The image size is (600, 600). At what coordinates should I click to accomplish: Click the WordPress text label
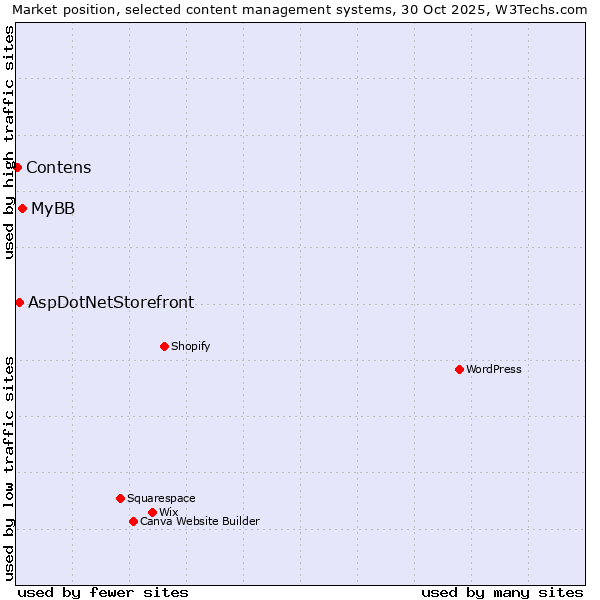494,369
